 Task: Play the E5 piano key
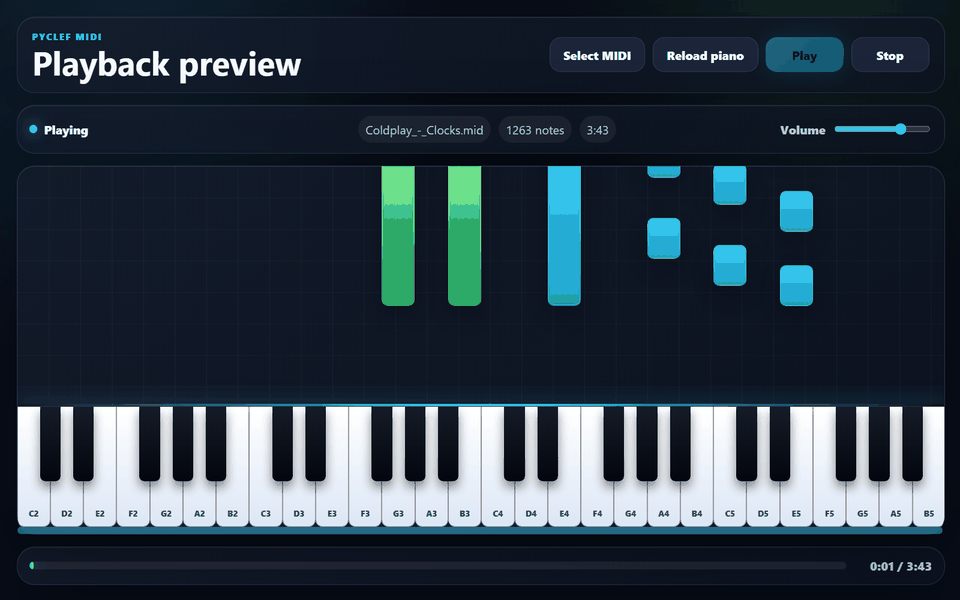(x=796, y=505)
